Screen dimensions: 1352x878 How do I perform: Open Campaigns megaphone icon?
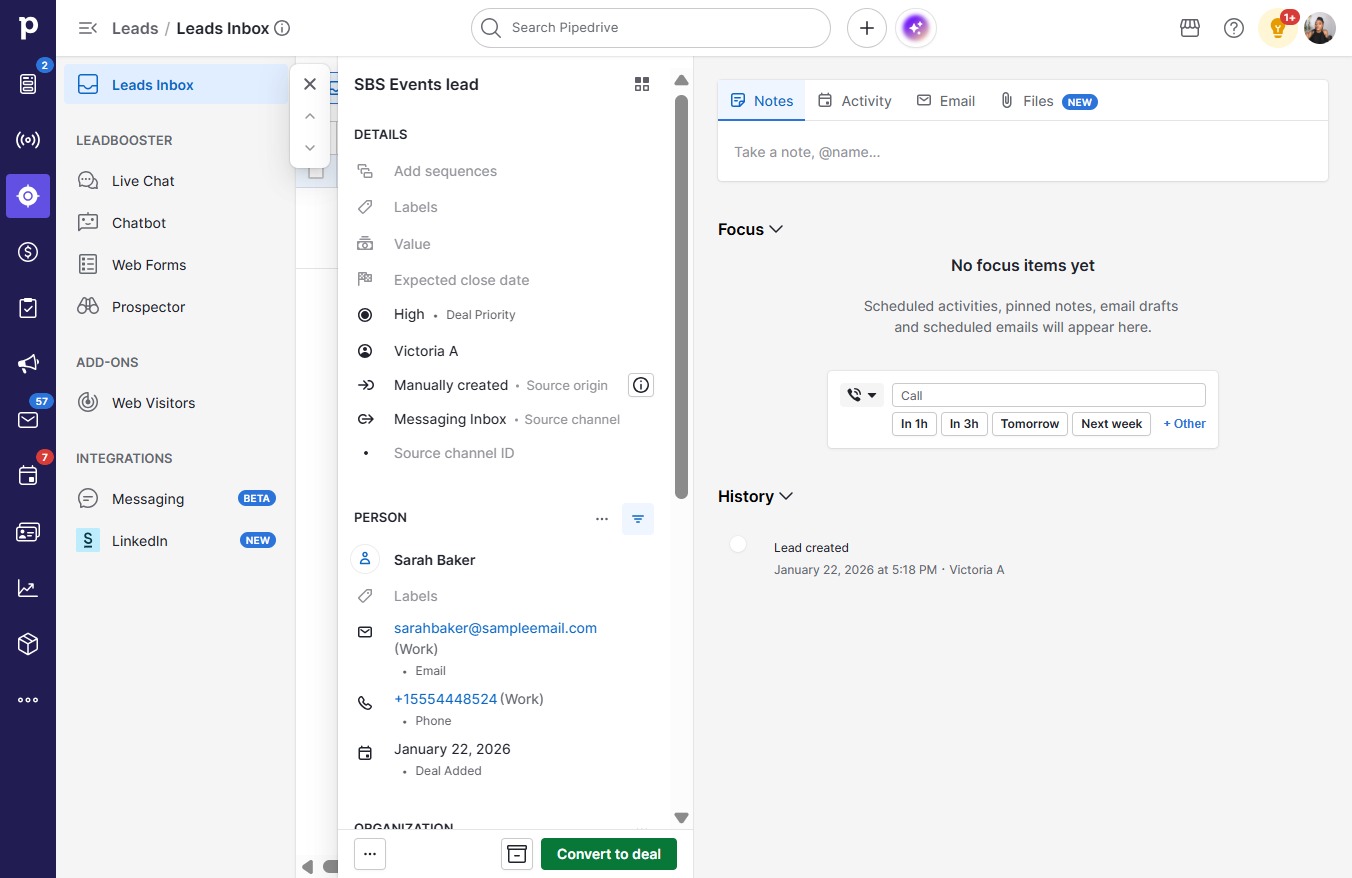point(28,364)
